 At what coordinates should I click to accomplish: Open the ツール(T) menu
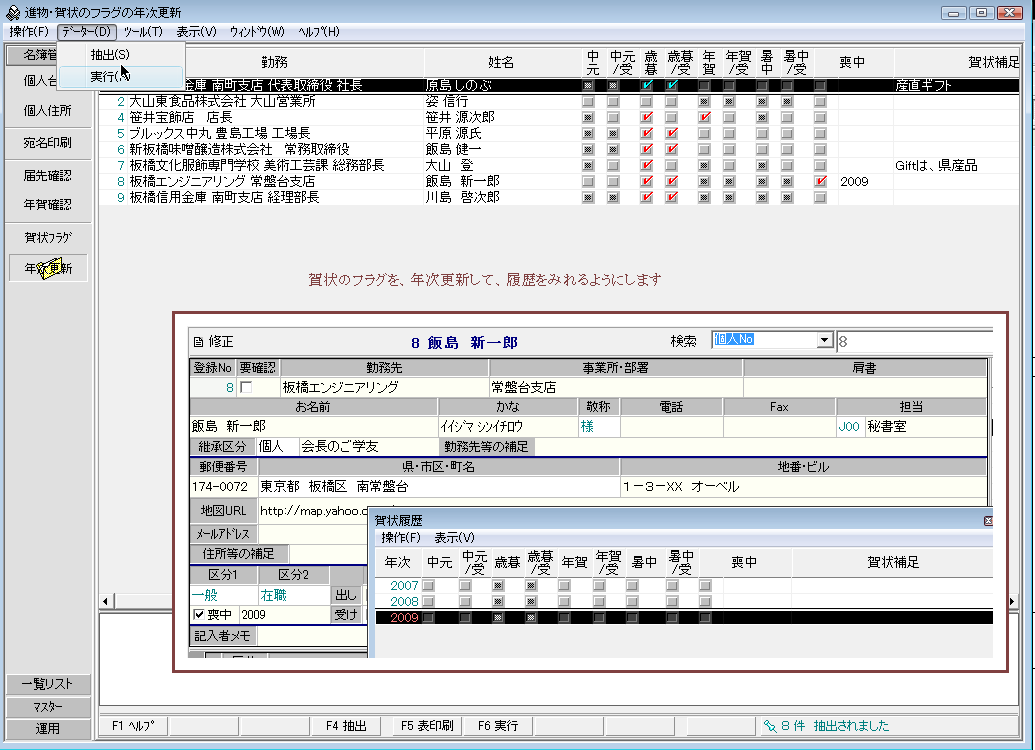[143, 32]
